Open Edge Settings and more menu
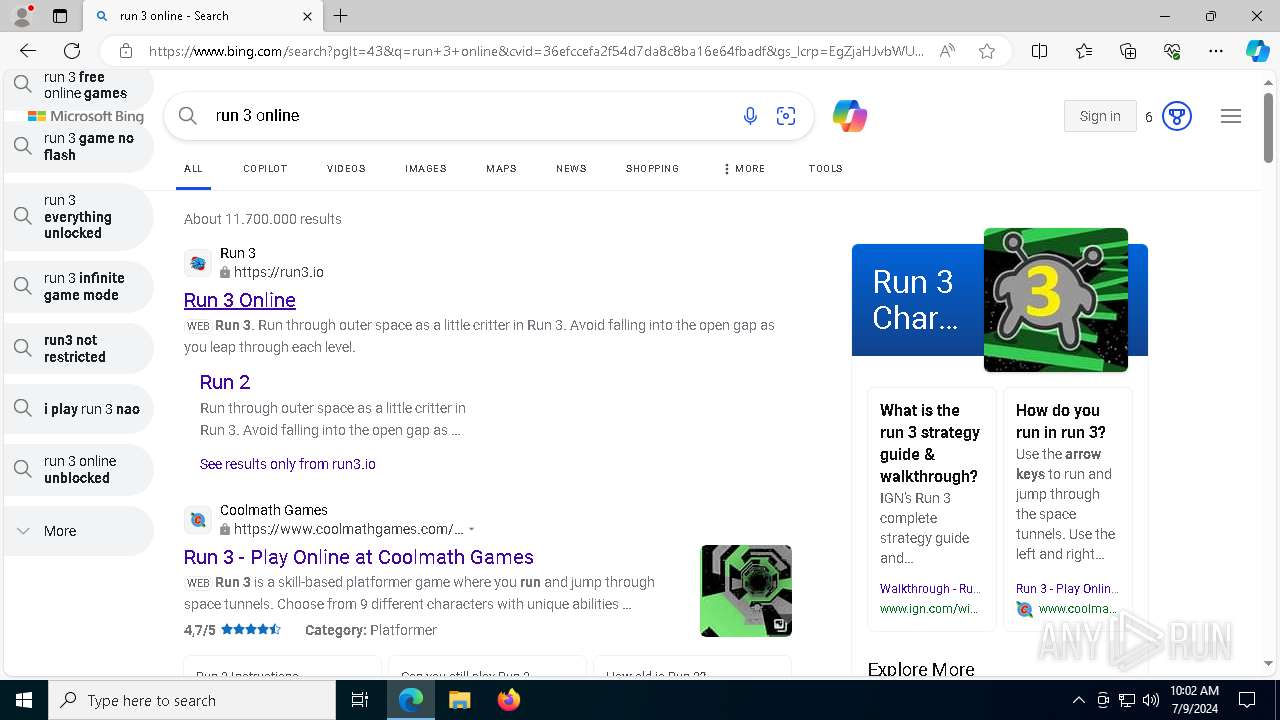The height and width of the screenshot is (720, 1280). [x=1216, y=51]
